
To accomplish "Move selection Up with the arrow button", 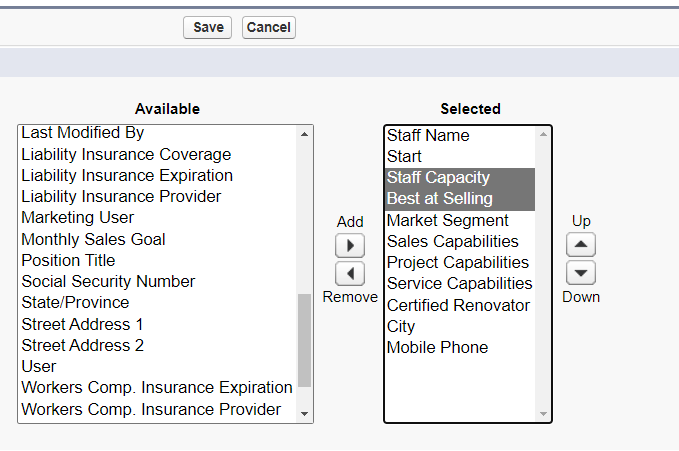I will point(581,244).
